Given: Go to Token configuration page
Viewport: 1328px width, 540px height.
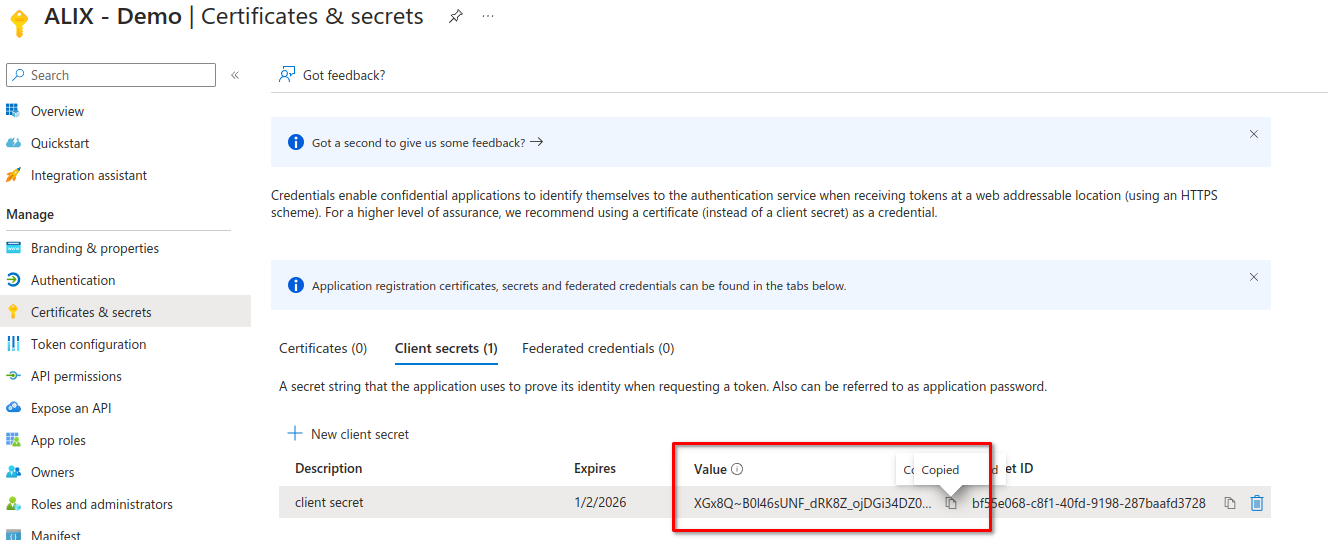Looking at the screenshot, I should 88,344.
